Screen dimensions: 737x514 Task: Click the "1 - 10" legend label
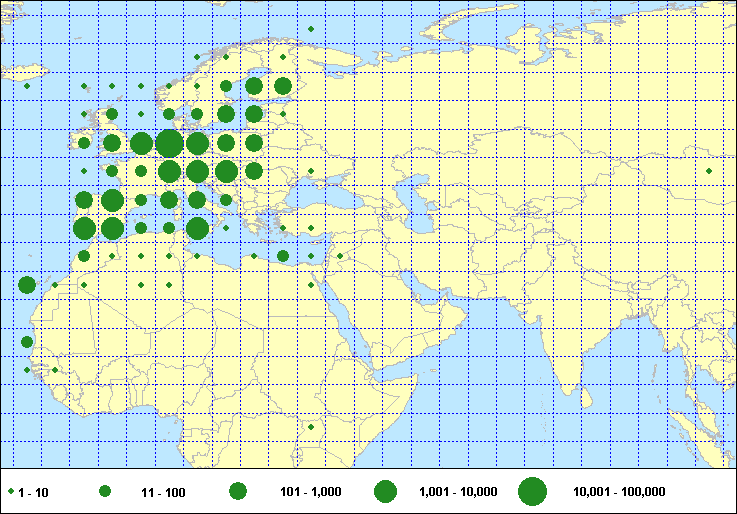click(33, 492)
